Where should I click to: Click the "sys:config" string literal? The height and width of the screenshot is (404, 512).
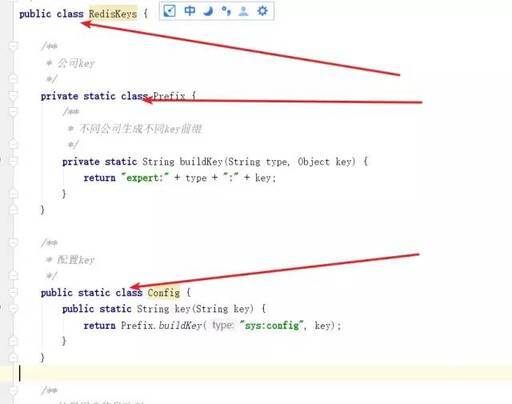pos(272,325)
